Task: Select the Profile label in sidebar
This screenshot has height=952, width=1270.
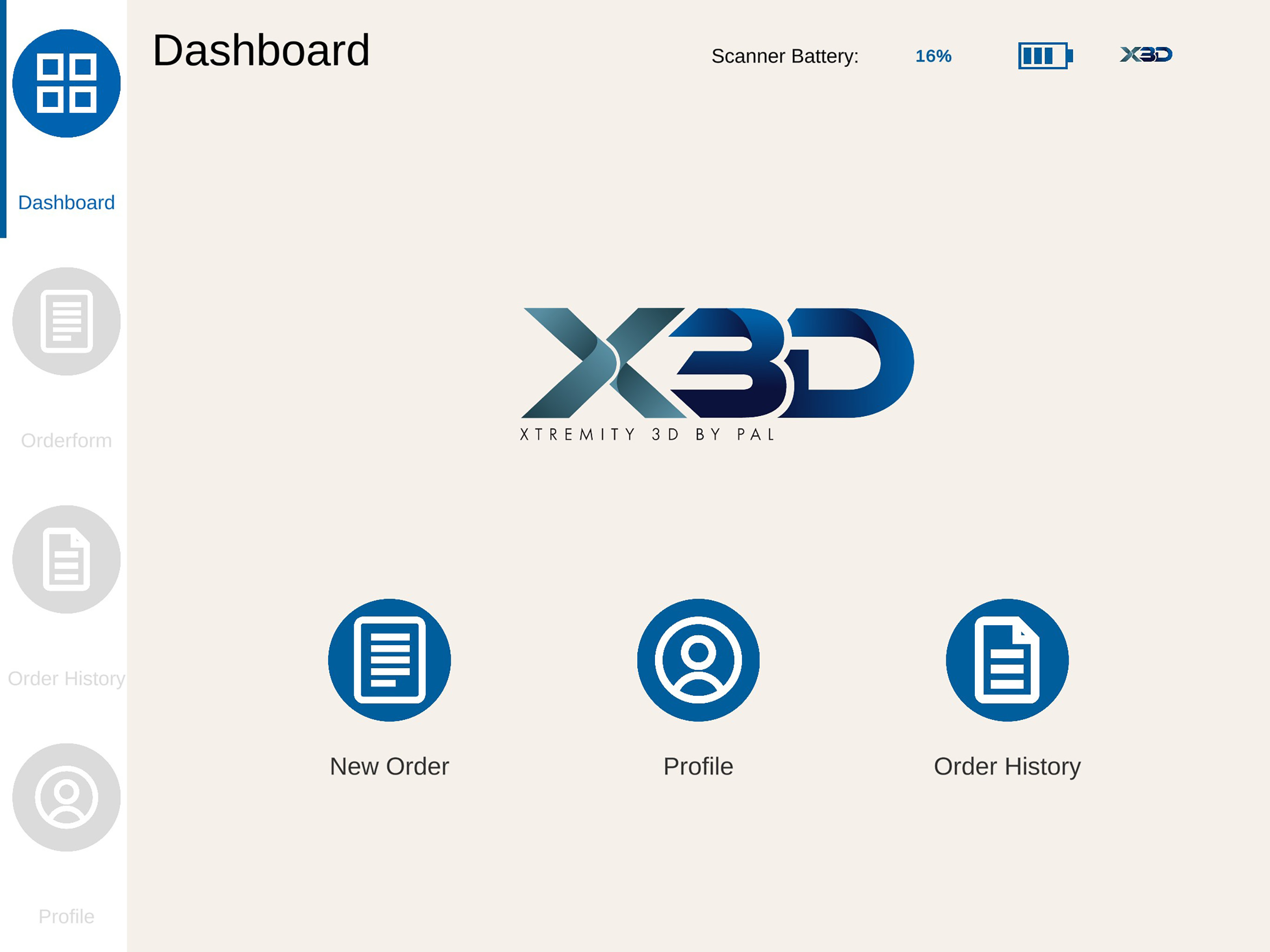Action: tap(66, 916)
